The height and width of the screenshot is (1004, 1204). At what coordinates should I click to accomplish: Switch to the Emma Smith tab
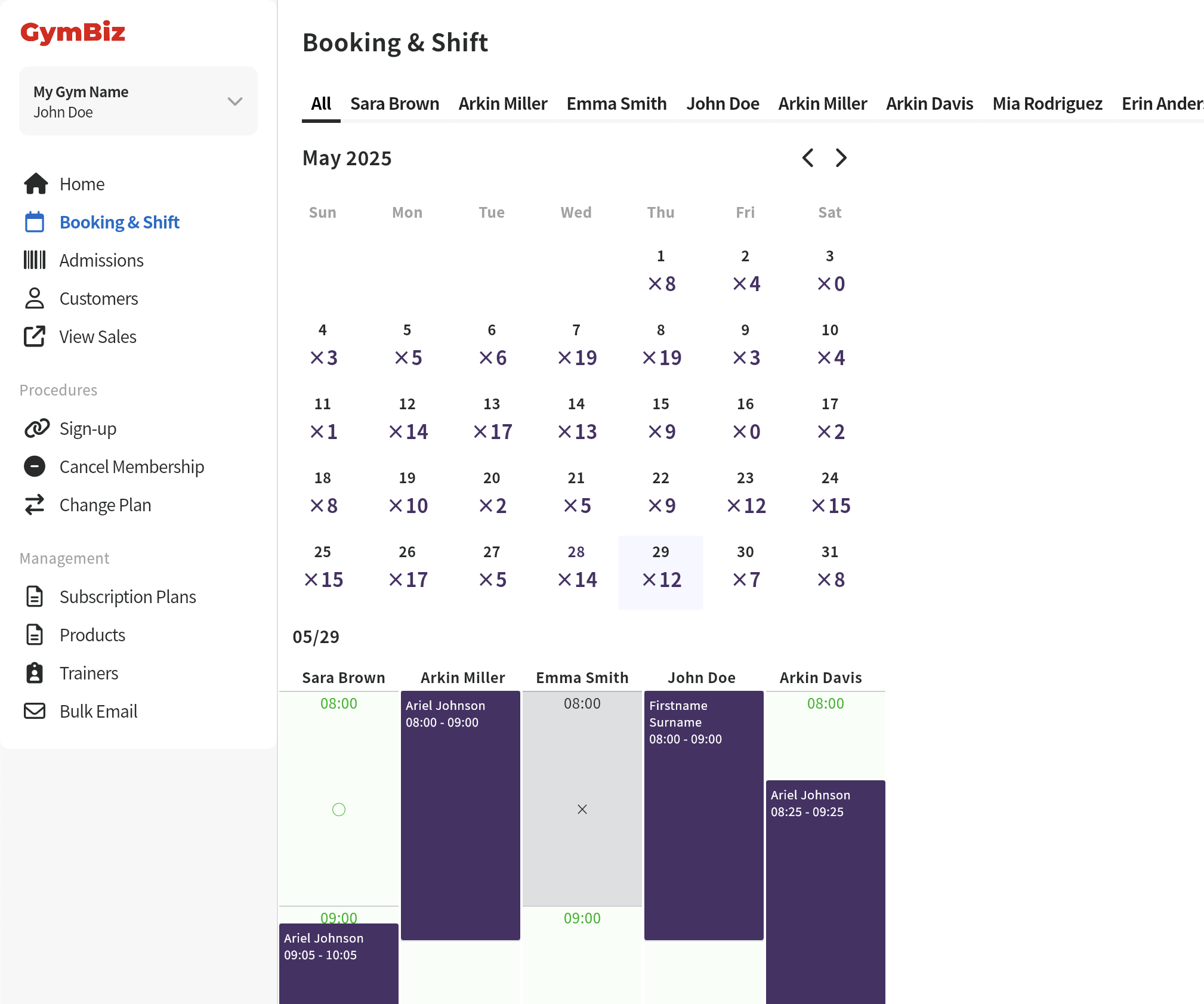[616, 104]
